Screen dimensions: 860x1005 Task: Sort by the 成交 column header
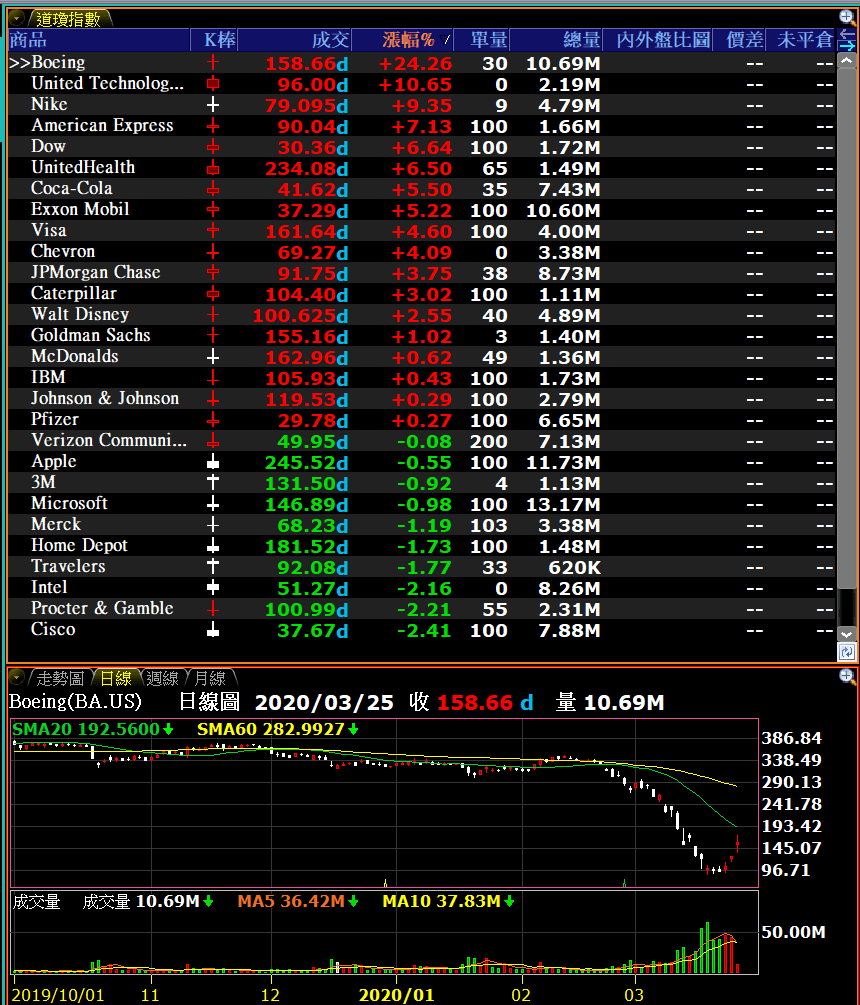pos(294,40)
